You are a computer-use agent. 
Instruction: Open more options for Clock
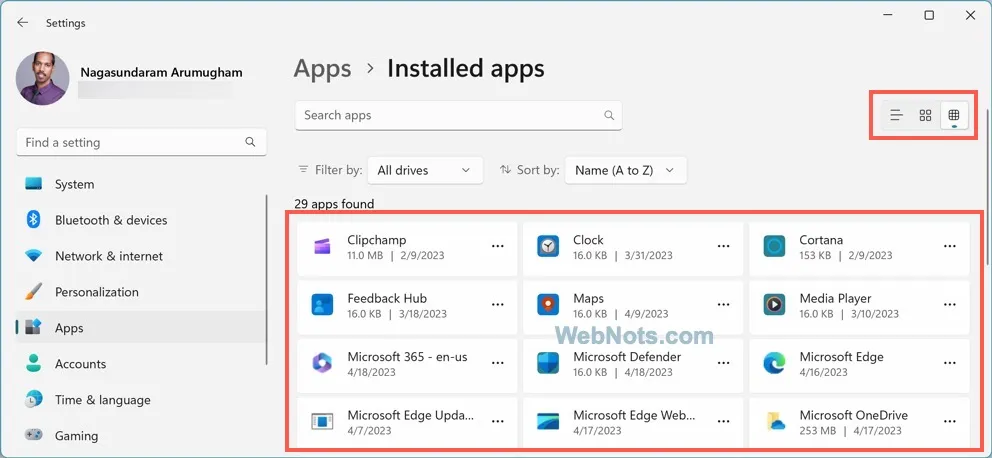pos(724,246)
